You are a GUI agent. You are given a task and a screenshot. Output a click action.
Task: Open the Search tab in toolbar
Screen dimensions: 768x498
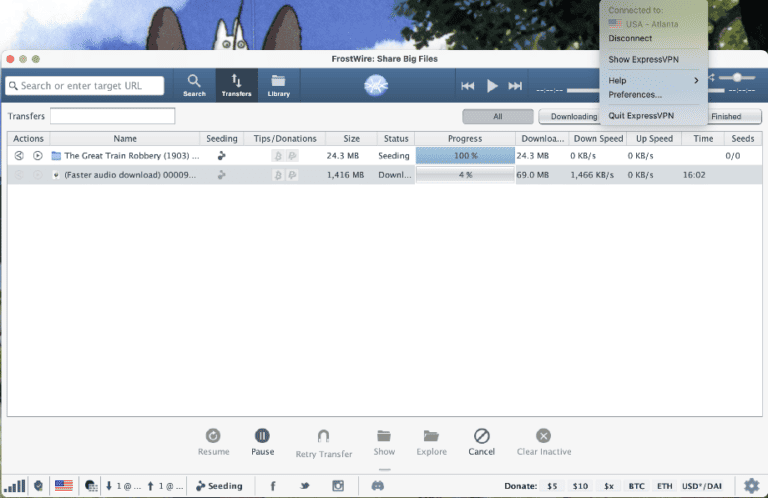pos(194,85)
